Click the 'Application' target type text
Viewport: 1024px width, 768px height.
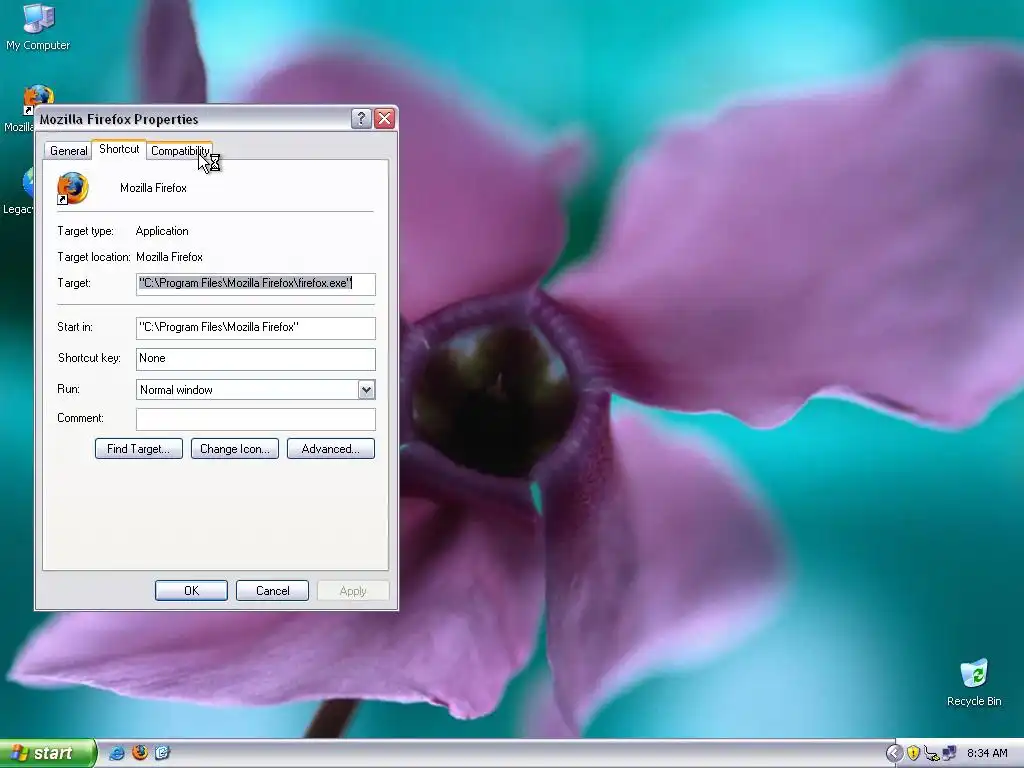pyautogui.click(x=162, y=231)
